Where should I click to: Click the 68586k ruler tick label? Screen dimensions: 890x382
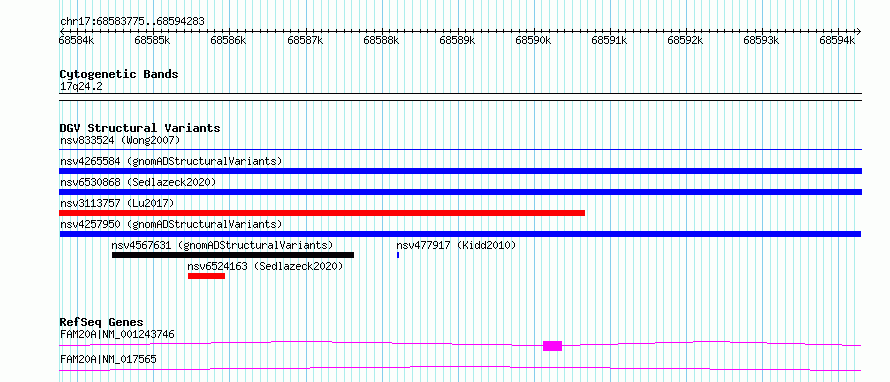(x=228, y=40)
